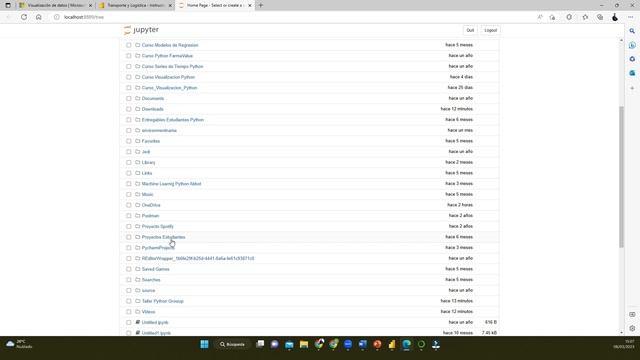The height and width of the screenshot is (360, 640).
Task: Close the Transporte y Logística tab
Action: (170, 5)
